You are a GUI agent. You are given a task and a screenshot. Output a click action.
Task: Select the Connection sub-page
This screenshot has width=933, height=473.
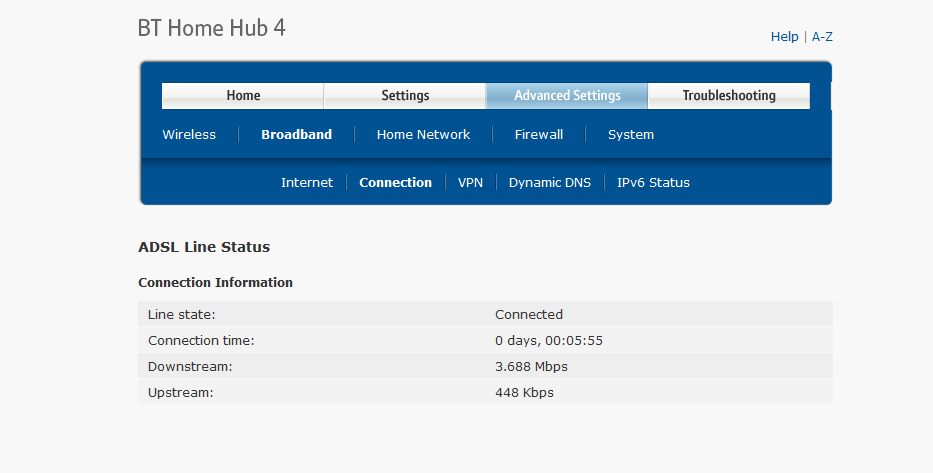pyautogui.click(x=396, y=183)
